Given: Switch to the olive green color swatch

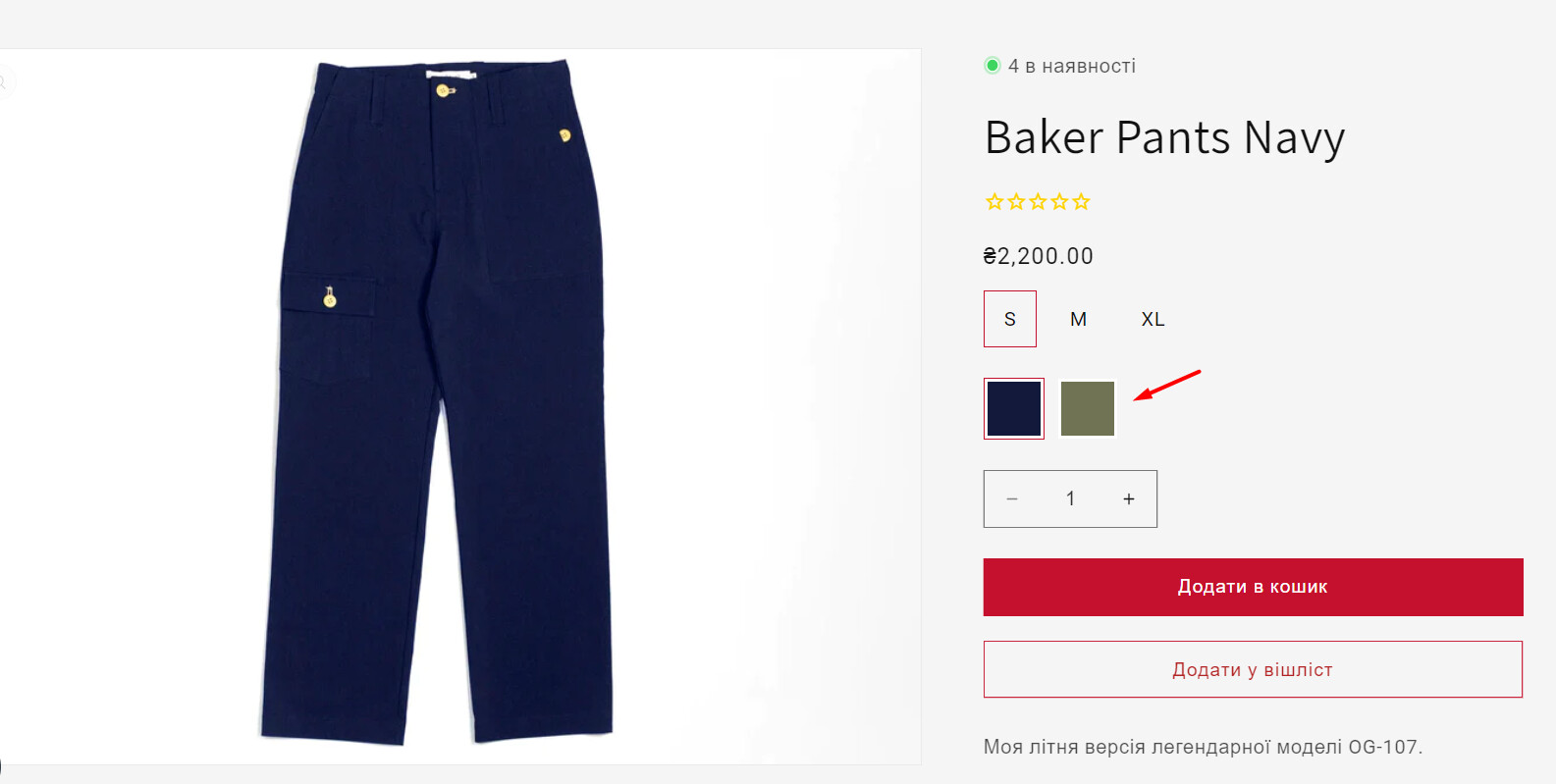Looking at the screenshot, I should (x=1088, y=408).
